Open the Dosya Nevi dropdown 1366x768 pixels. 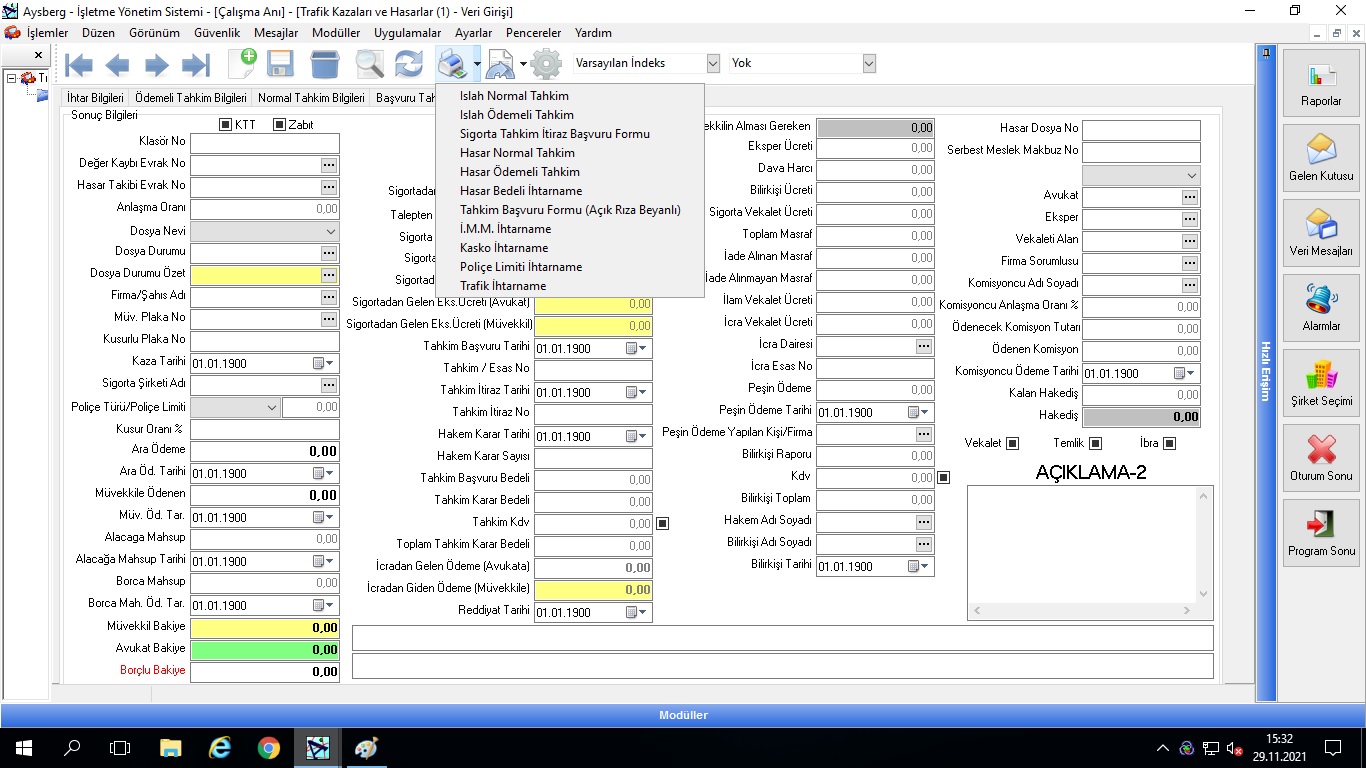(x=330, y=231)
